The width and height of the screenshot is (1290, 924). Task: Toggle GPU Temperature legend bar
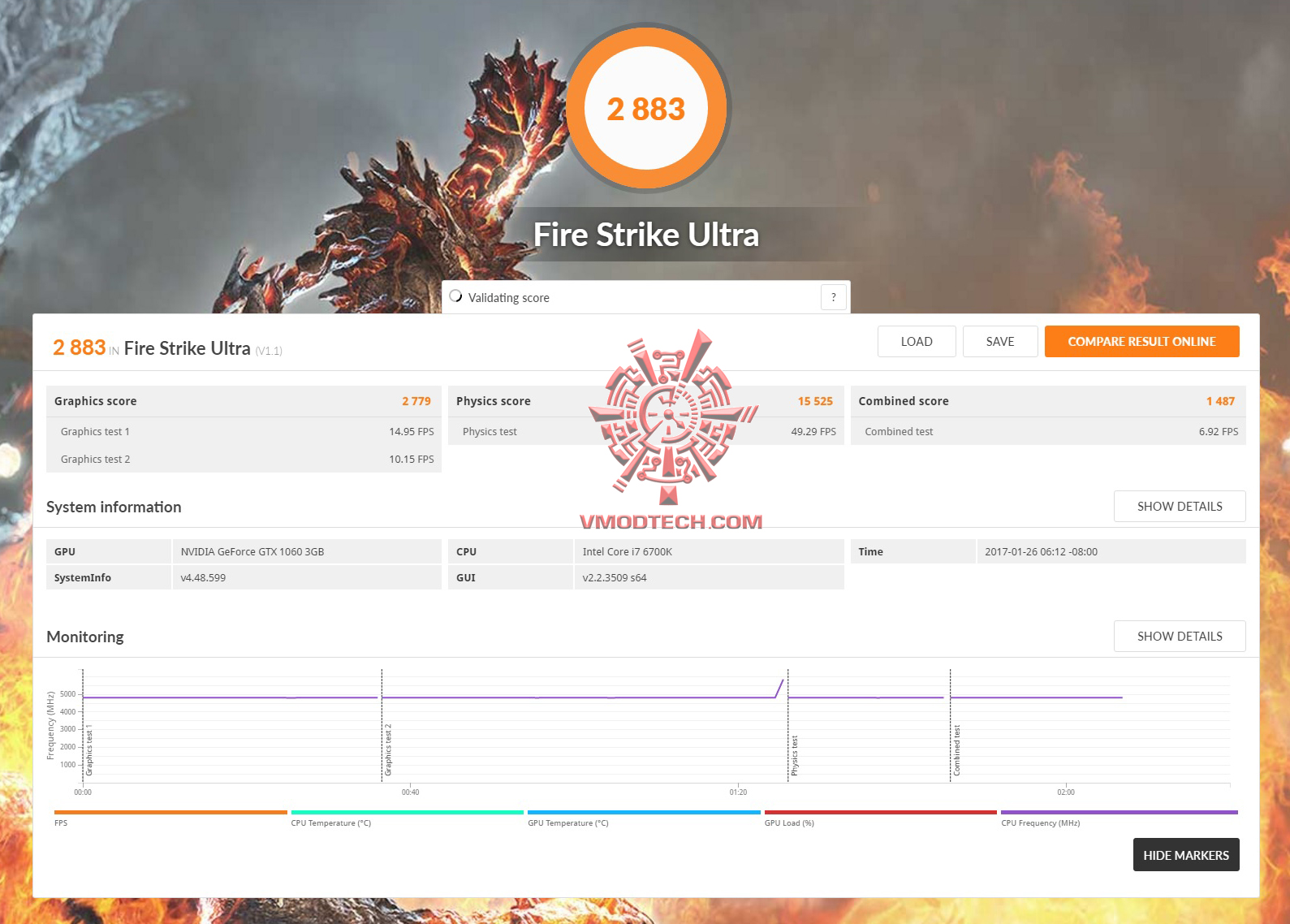pos(644,813)
